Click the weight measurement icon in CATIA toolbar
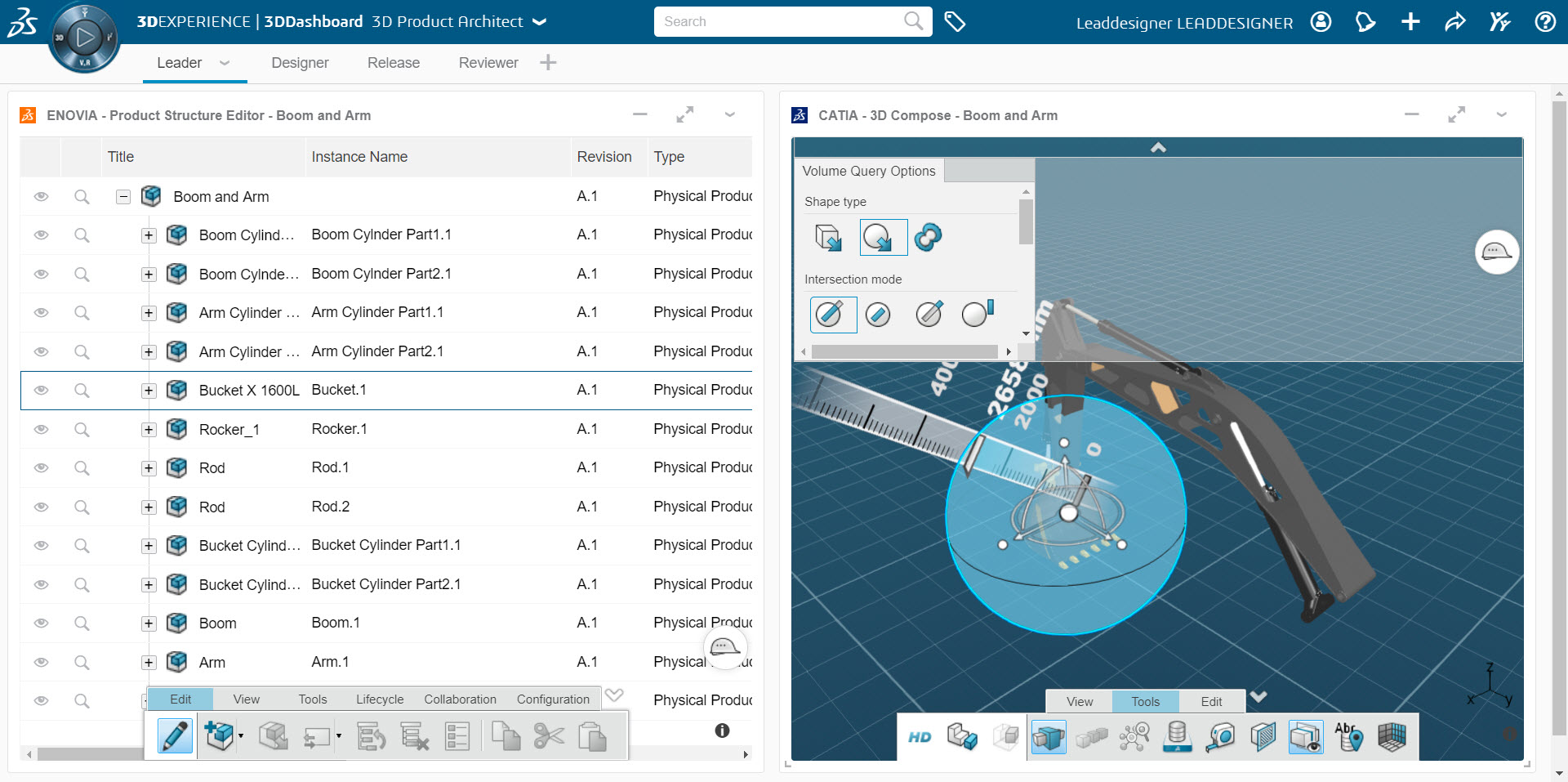Viewport: 1568px width, 782px height. pyautogui.click(x=1177, y=737)
